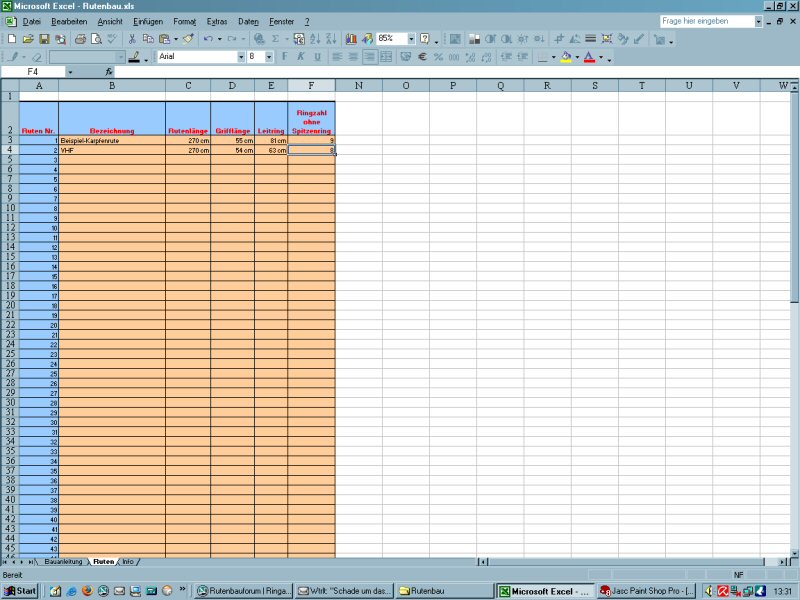Click the Cut scissors icon
The height and width of the screenshot is (600, 800).
point(132,39)
